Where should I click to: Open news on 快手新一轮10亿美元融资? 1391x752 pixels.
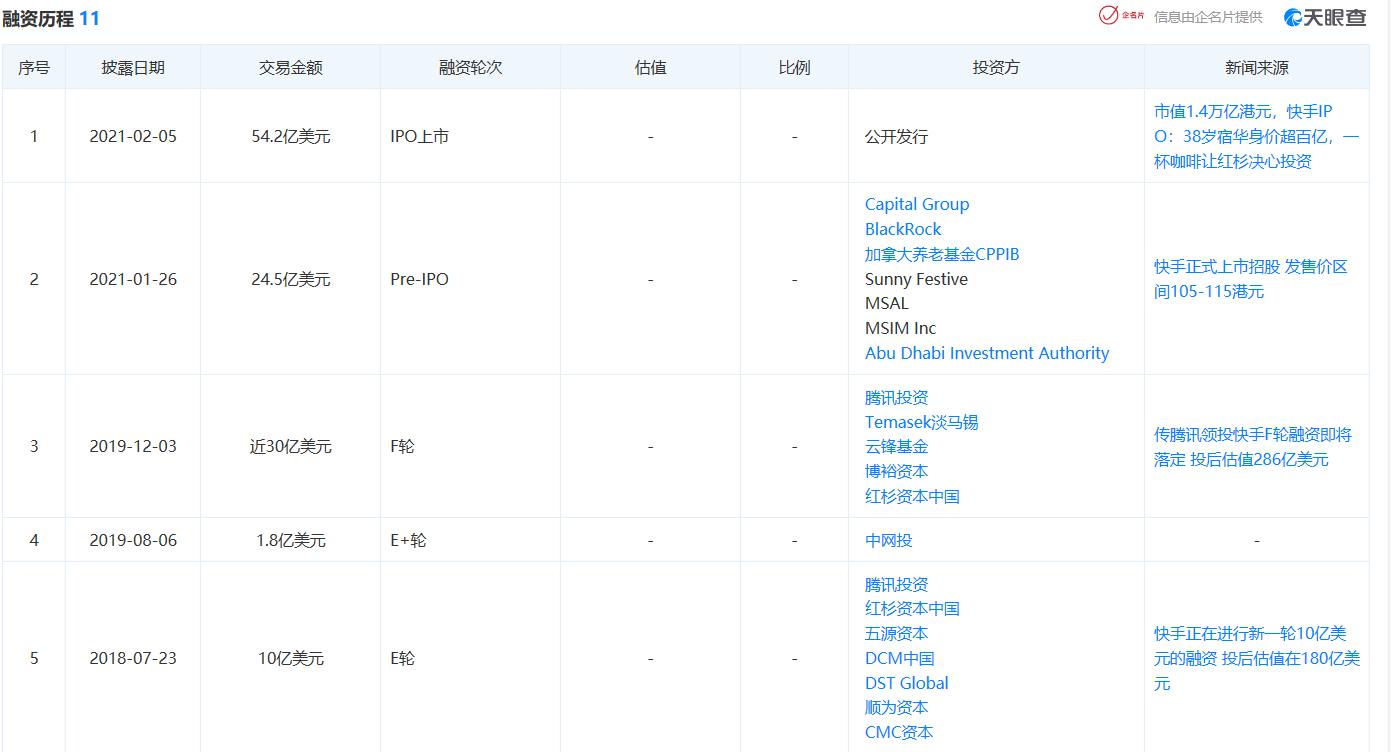(x=1257, y=658)
